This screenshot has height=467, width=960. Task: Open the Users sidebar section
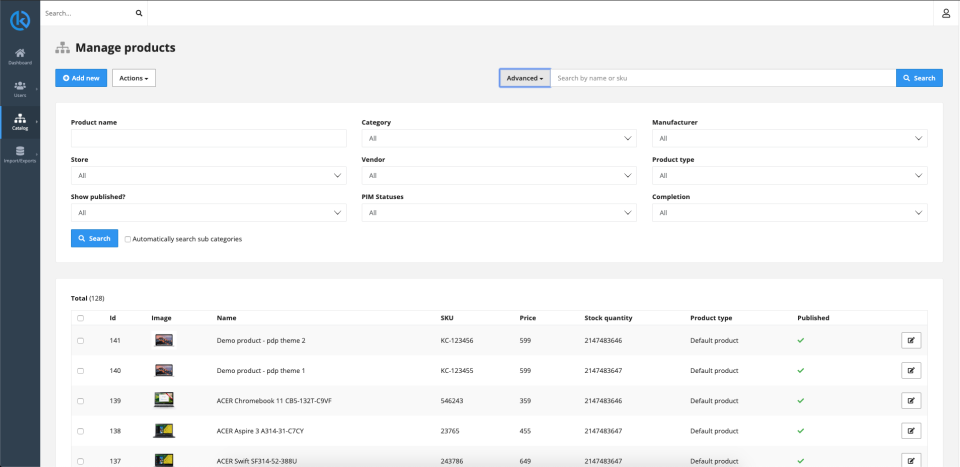20,88
